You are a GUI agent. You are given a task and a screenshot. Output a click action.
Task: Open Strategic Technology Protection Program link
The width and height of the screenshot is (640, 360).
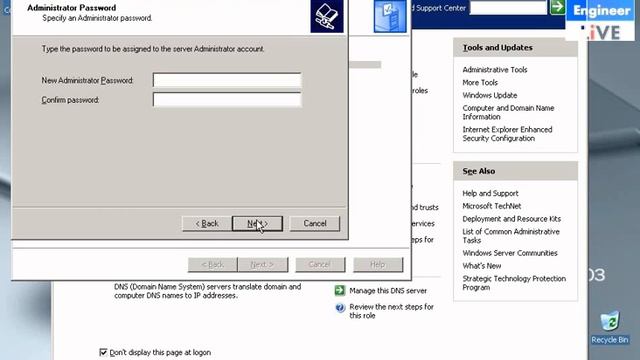(514, 283)
